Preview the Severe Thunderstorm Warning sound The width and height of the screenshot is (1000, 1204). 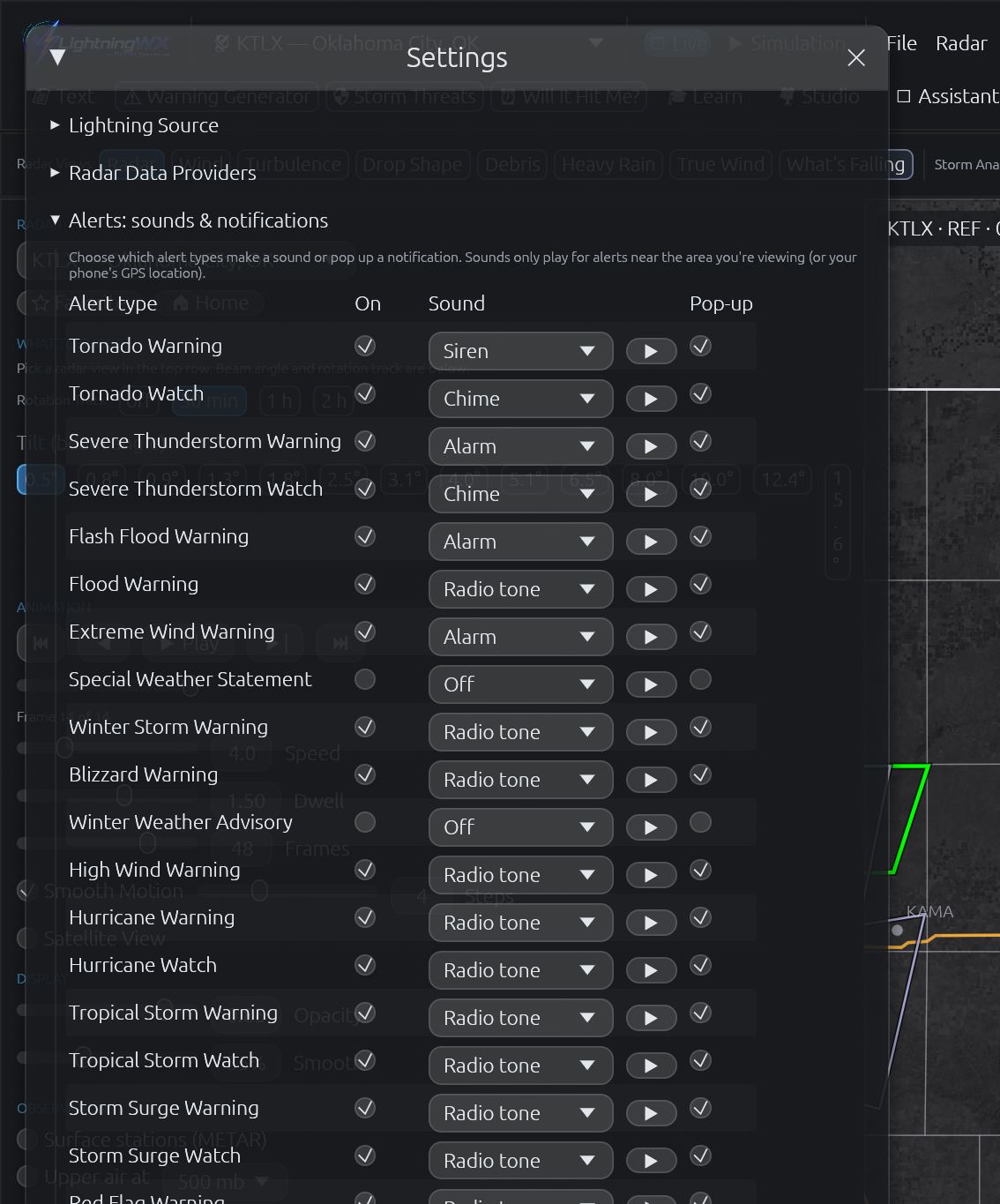click(651, 446)
